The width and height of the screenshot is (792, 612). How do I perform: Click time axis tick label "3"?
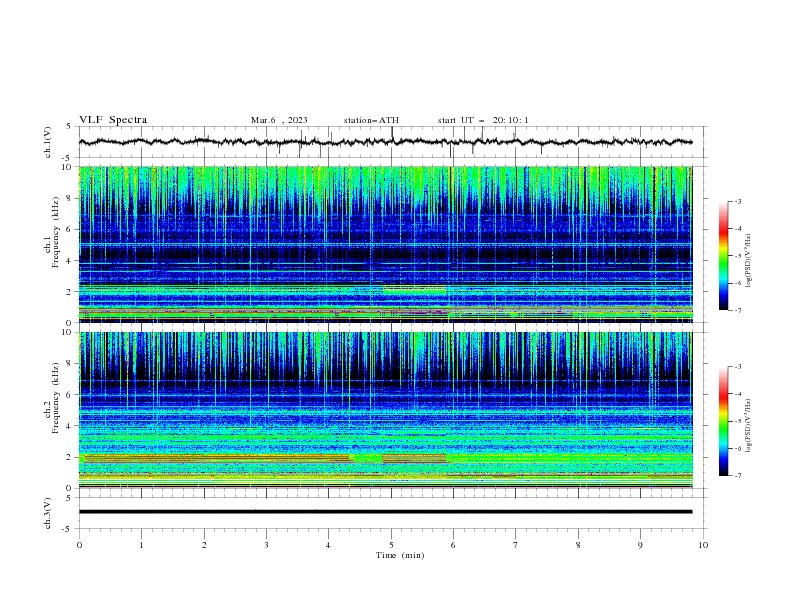pos(266,545)
